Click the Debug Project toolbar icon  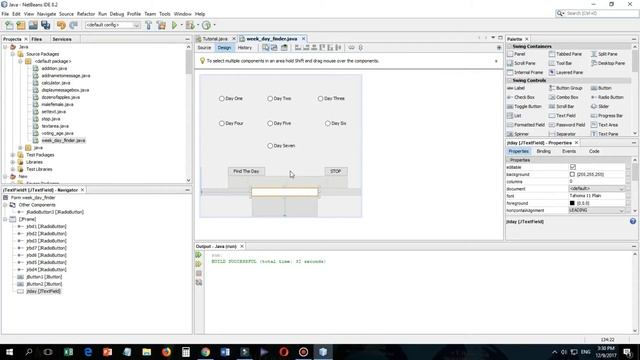(x=190, y=25)
